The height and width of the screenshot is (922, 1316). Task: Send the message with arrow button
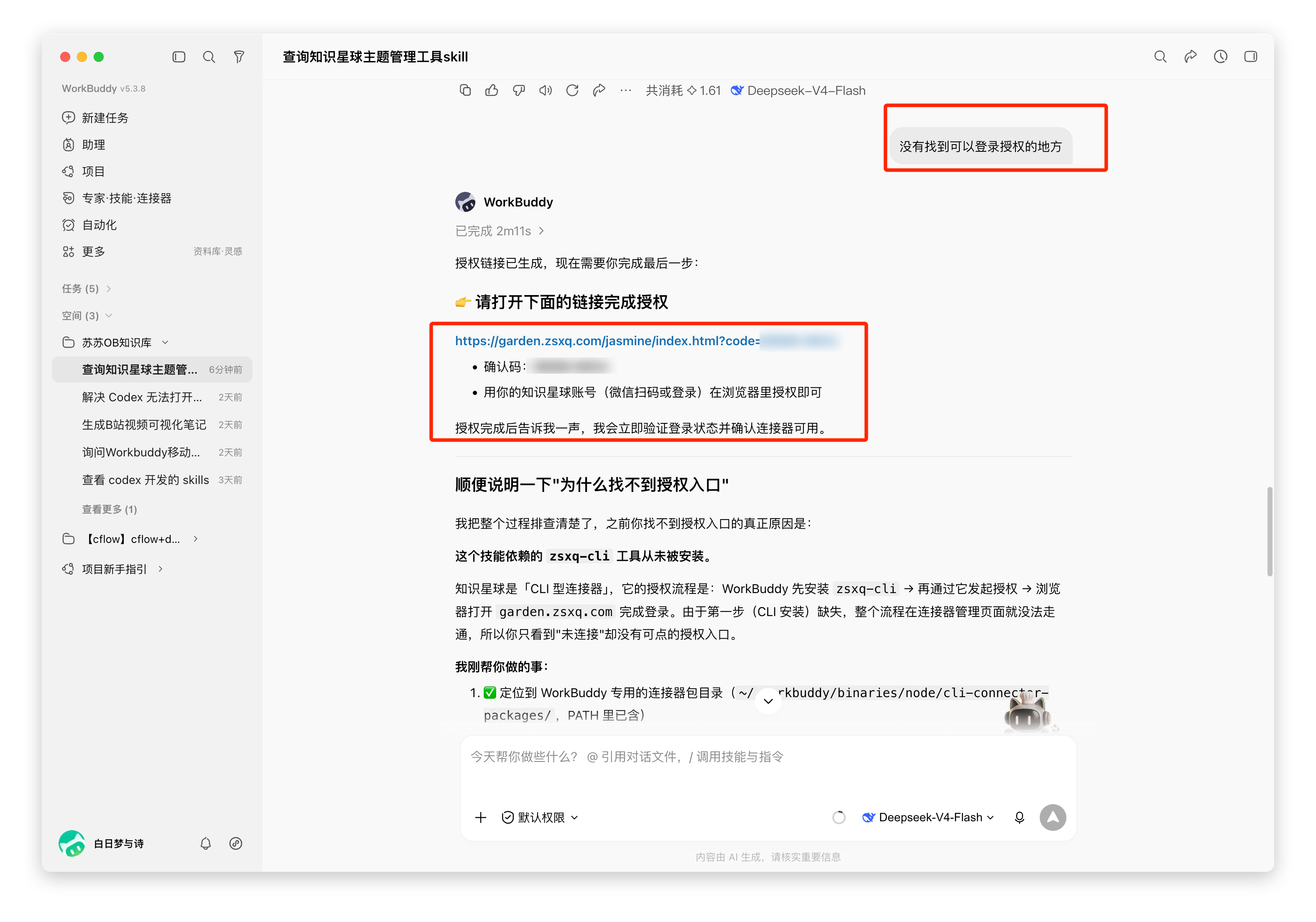(1053, 818)
